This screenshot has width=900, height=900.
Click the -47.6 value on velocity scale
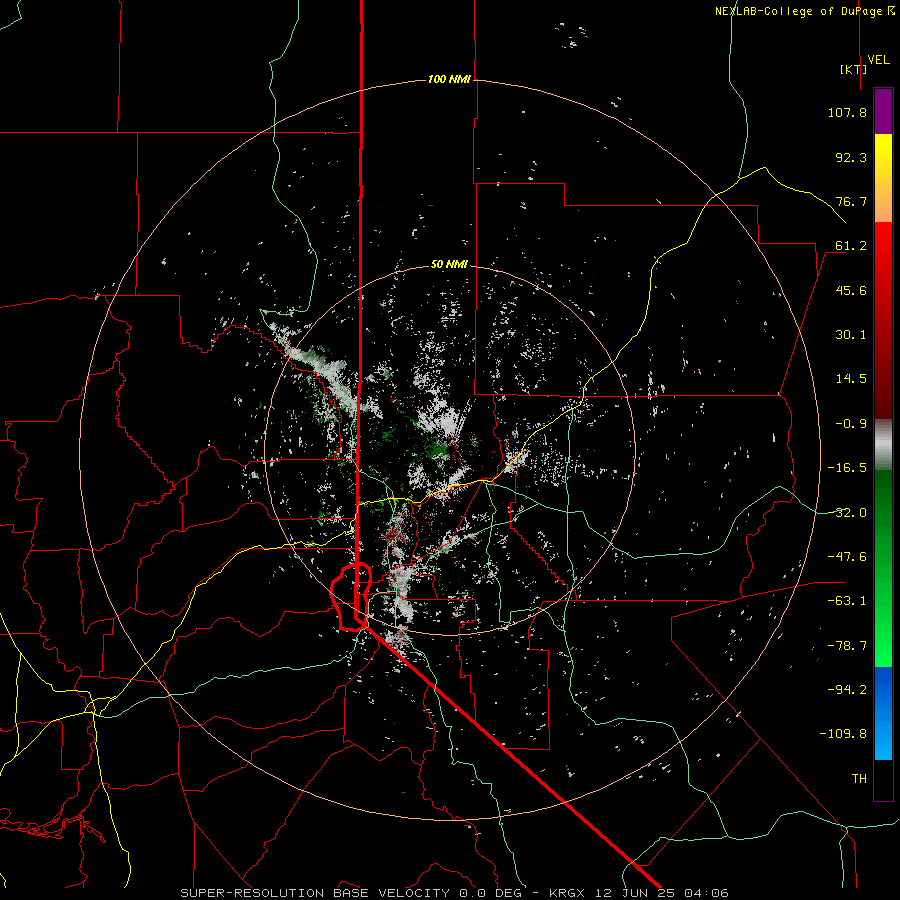click(x=847, y=557)
